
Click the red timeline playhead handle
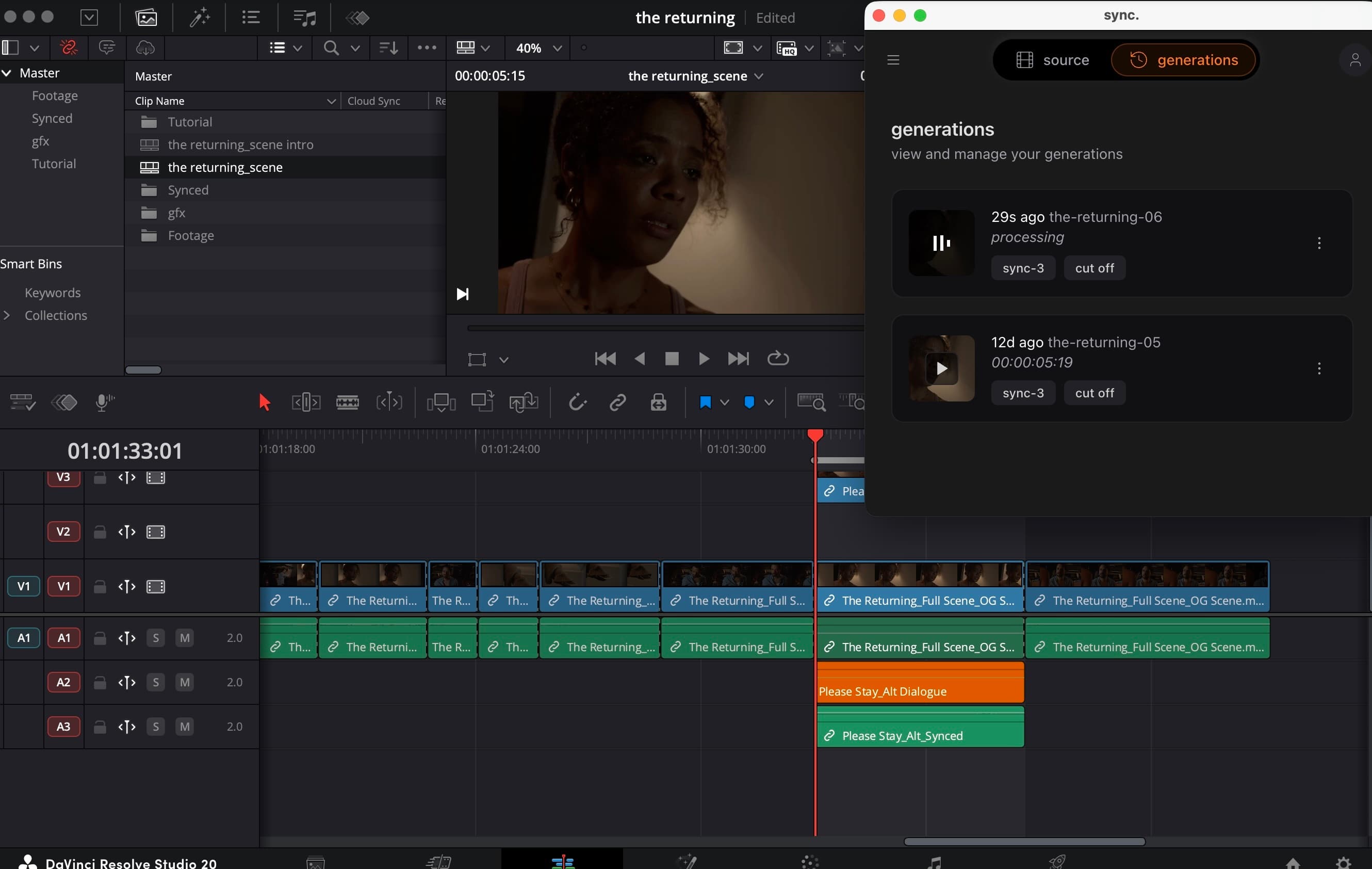pyautogui.click(x=815, y=436)
